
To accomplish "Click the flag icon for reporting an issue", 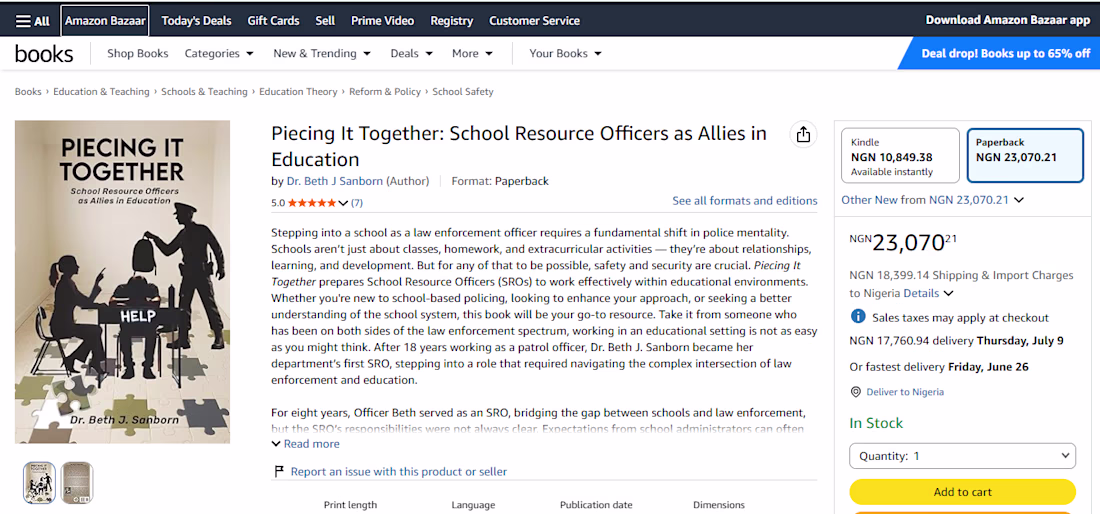I will (x=279, y=471).
